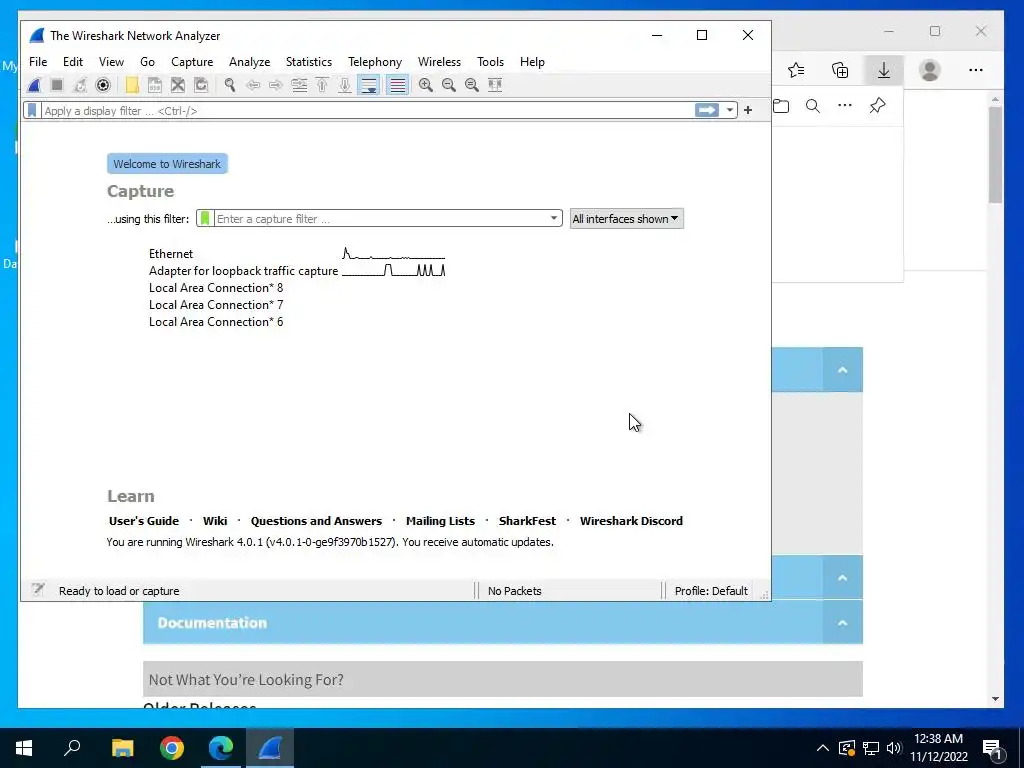1024x768 pixels.
Task: Pin the Edge downloads panel
Action: tap(877, 106)
